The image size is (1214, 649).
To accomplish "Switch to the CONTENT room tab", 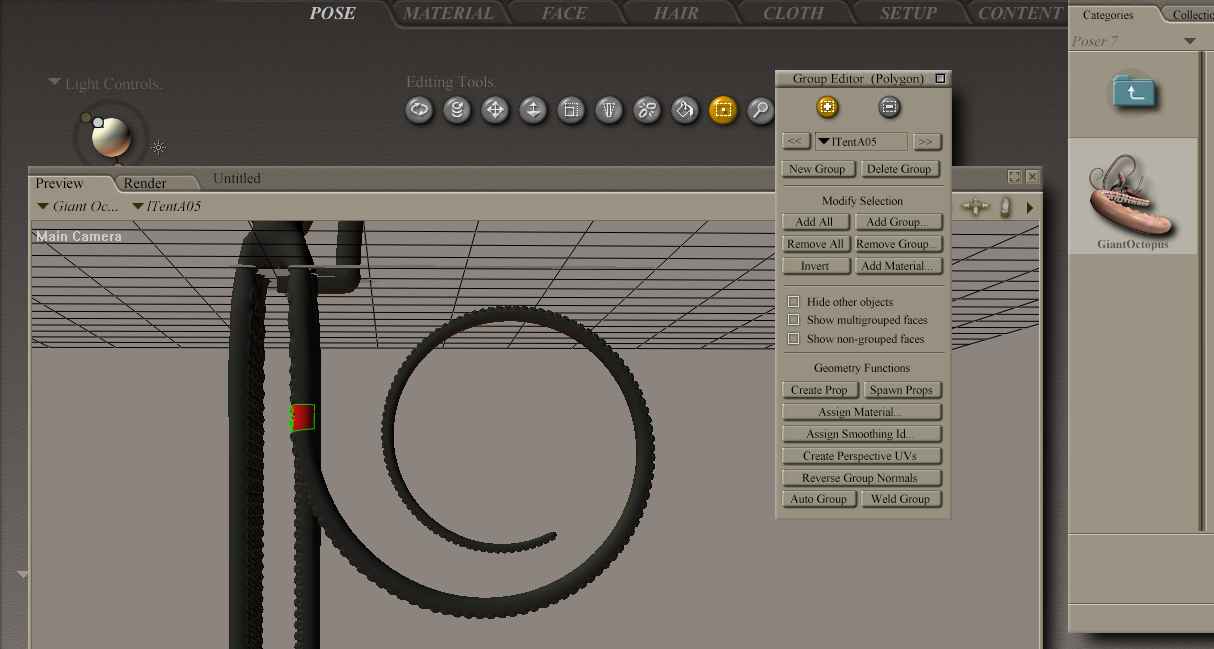I will [x=1019, y=13].
